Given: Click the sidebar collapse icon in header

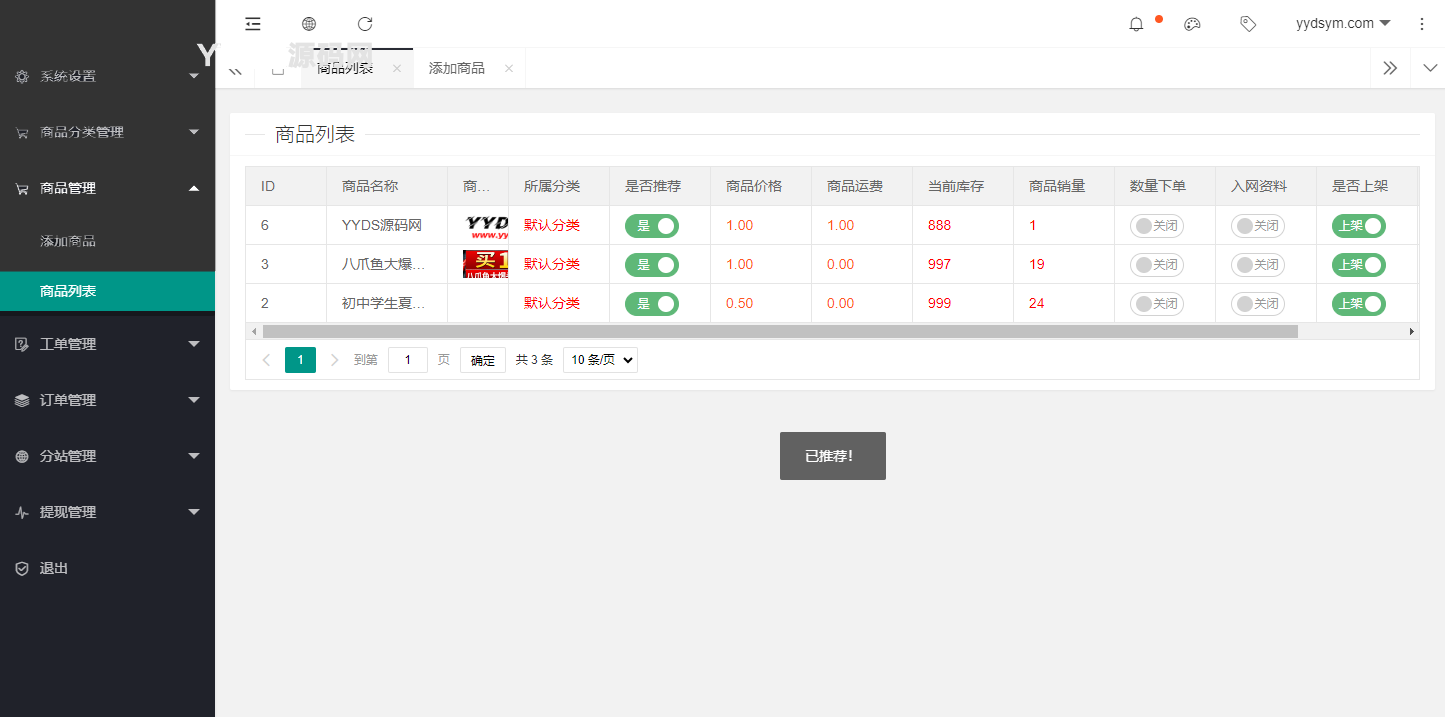Looking at the screenshot, I should (253, 24).
